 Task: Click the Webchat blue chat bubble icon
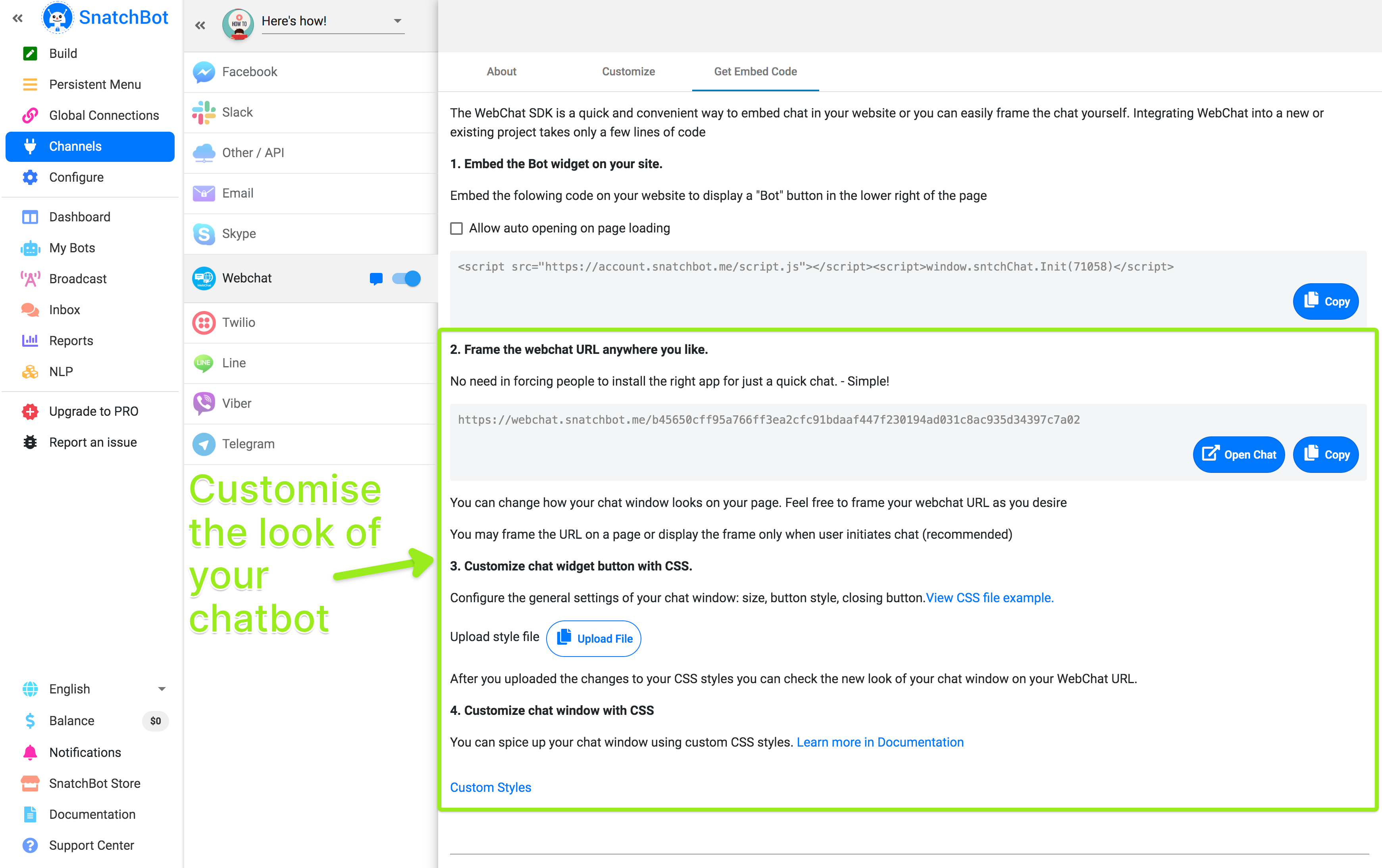pos(376,279)
